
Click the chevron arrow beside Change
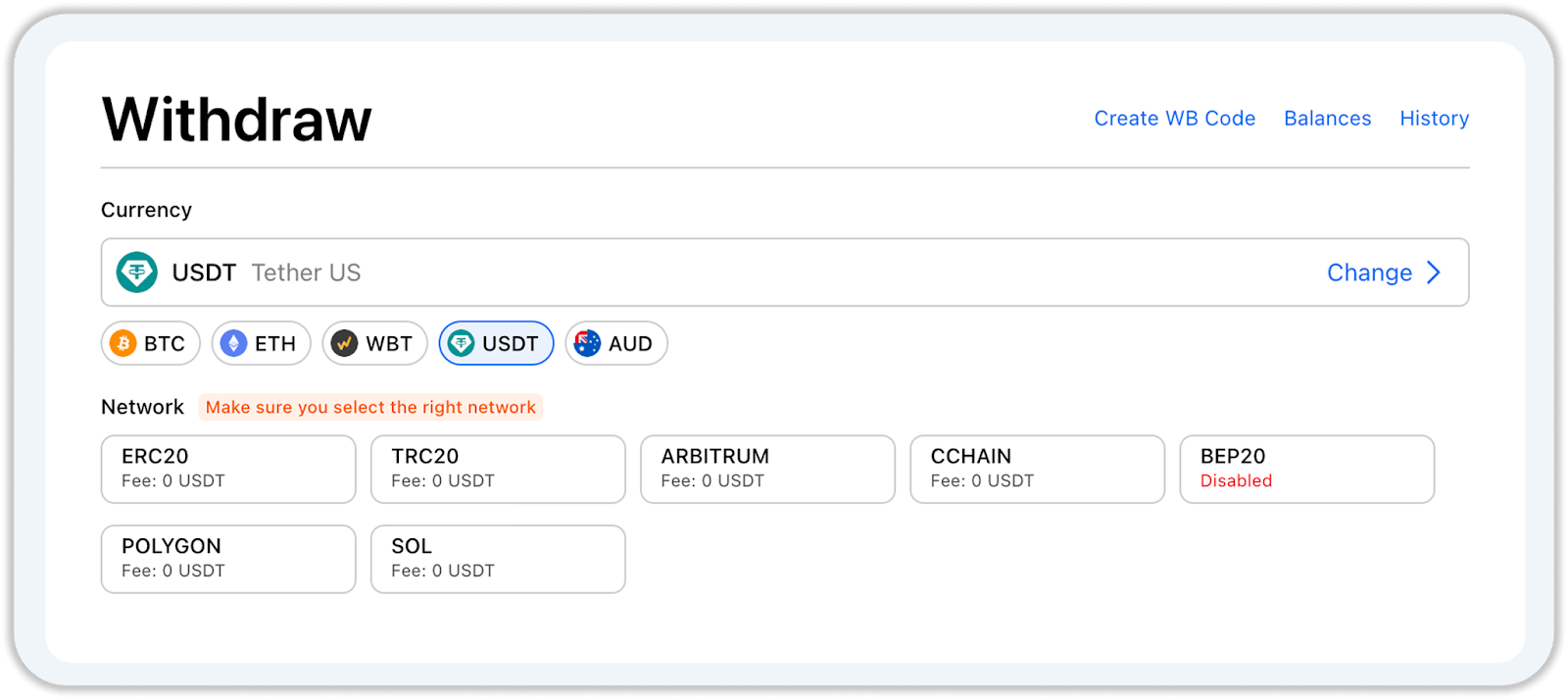pos(1434,273)
